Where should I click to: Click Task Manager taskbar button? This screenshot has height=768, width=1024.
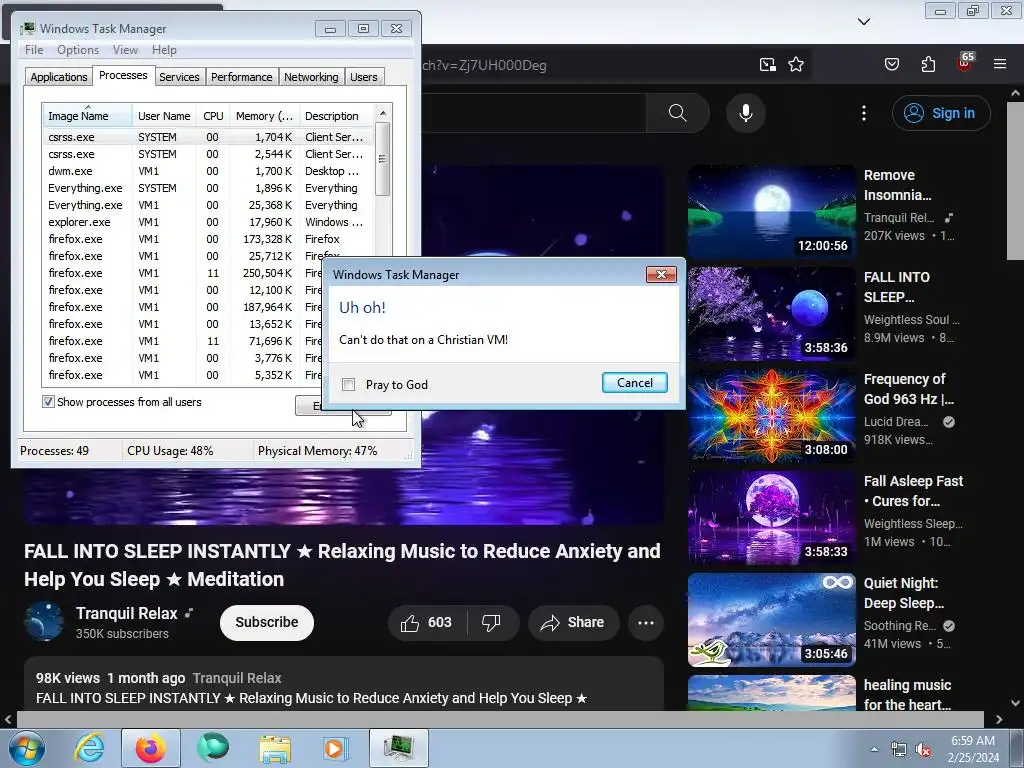coord(398,748)
